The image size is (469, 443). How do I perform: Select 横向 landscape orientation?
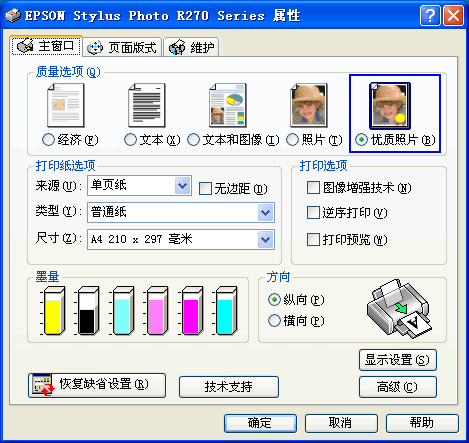274,321
